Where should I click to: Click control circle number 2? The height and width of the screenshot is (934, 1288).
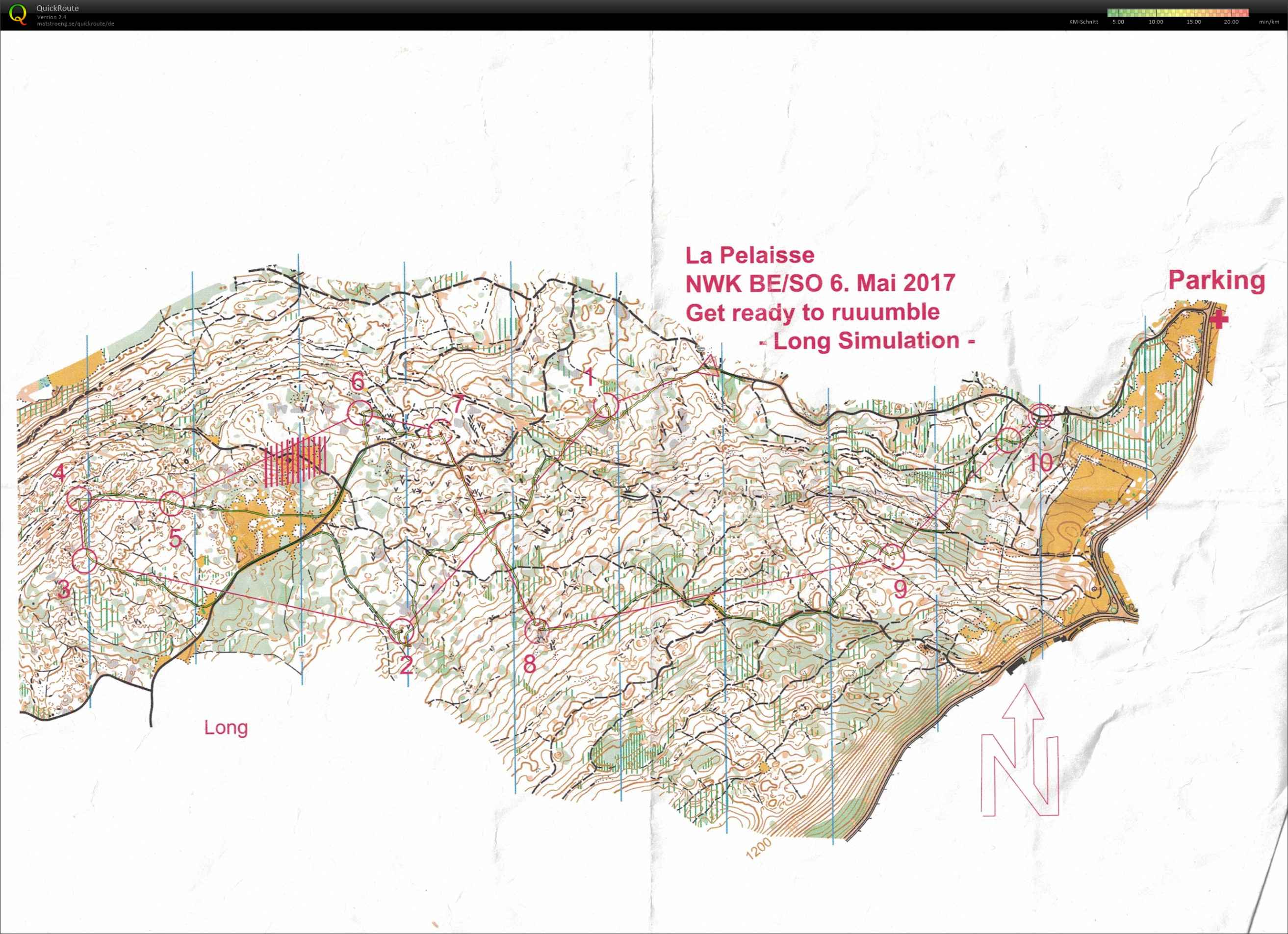pyautogui.click(x=402, y=631)
